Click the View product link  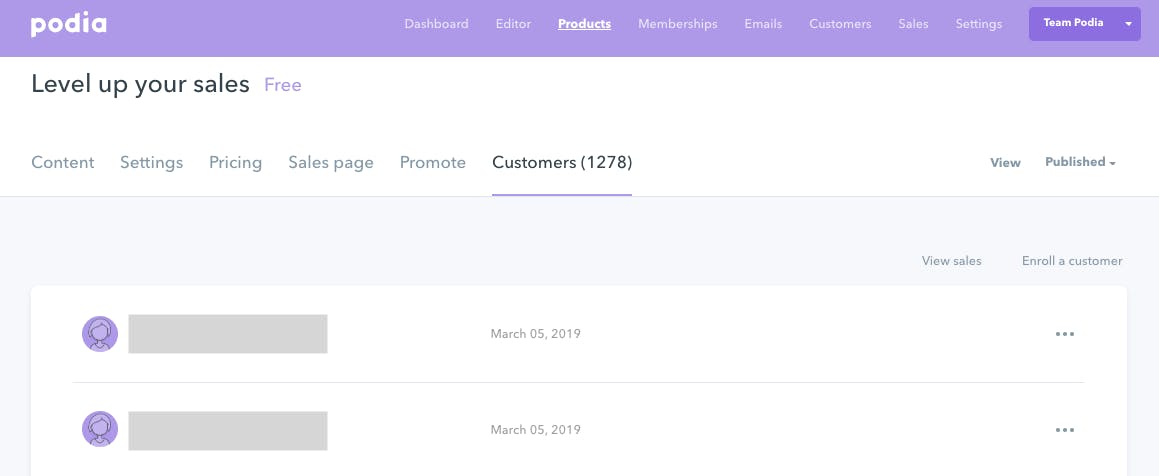point(1005,163)
